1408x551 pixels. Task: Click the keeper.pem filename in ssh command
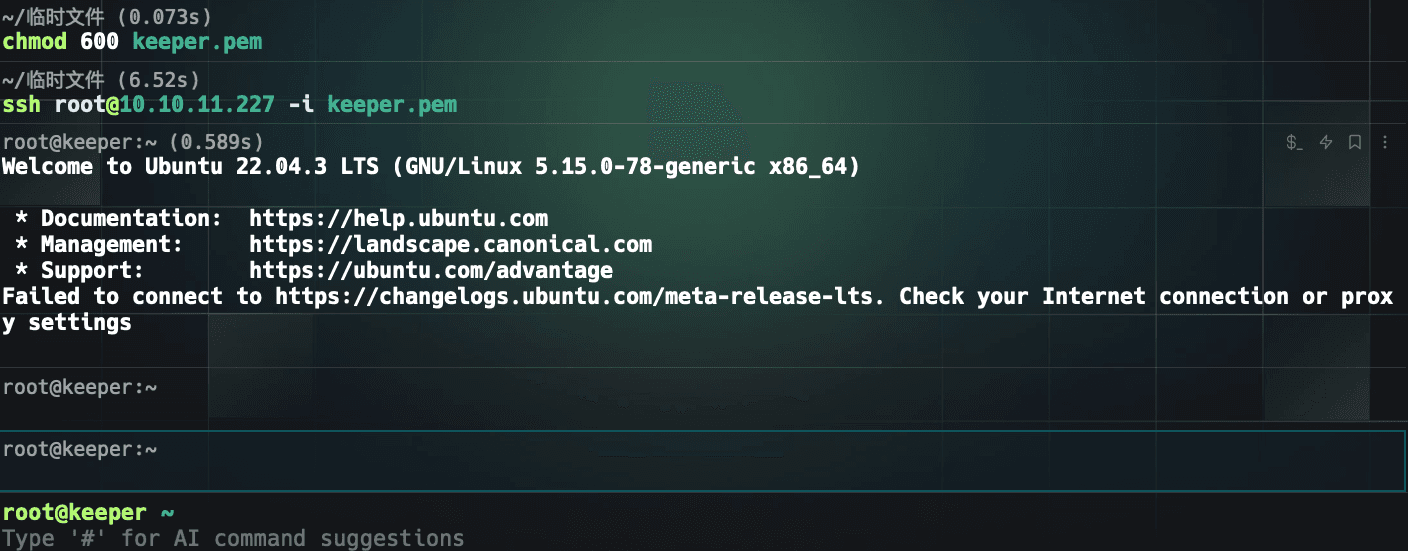pos(392,104)
